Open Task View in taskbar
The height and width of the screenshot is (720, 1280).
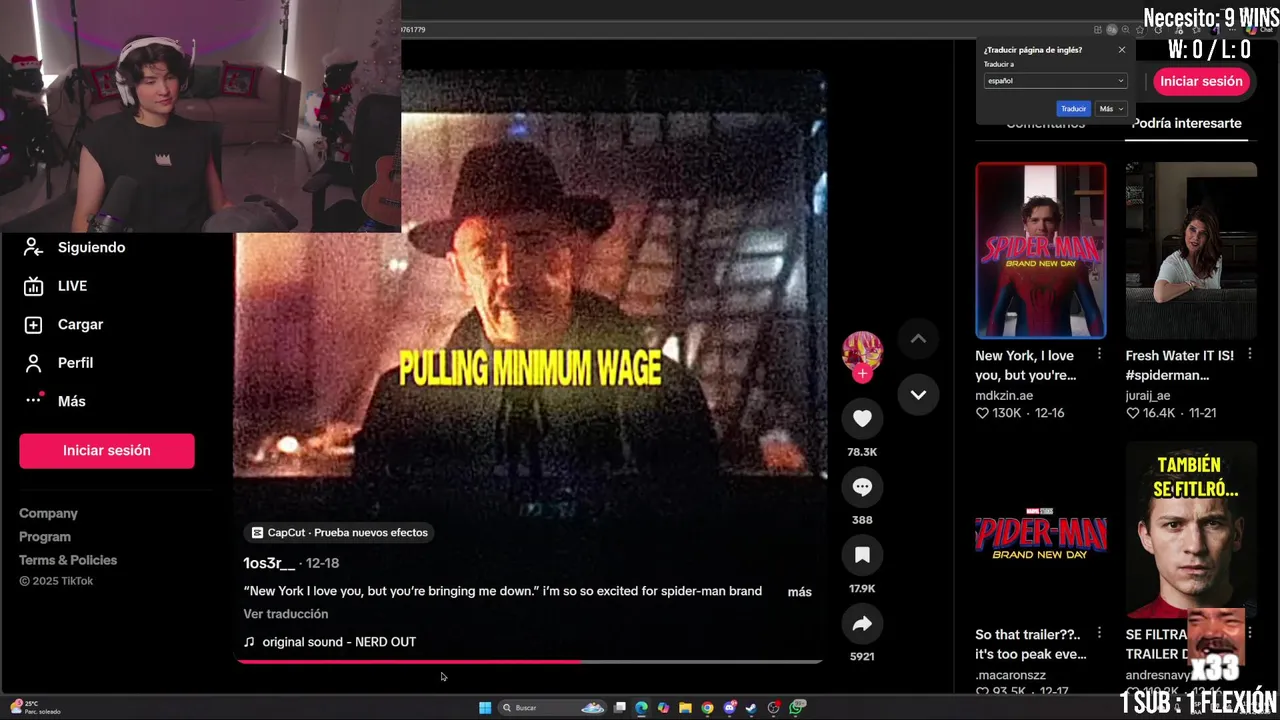coord(620,708)
